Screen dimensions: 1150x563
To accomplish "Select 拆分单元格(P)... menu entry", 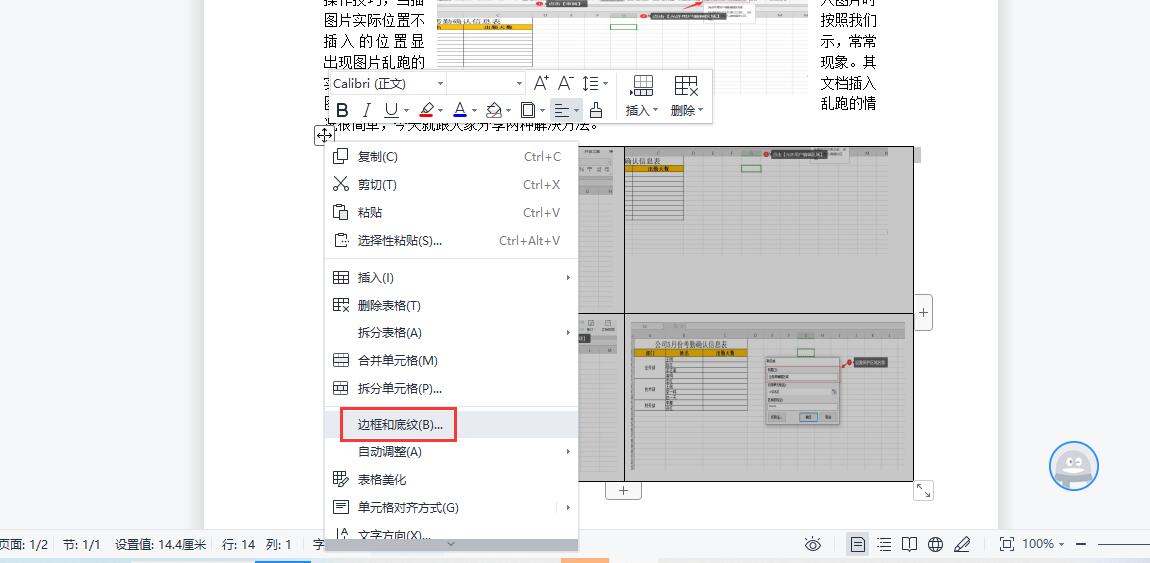I will (451, 389).
